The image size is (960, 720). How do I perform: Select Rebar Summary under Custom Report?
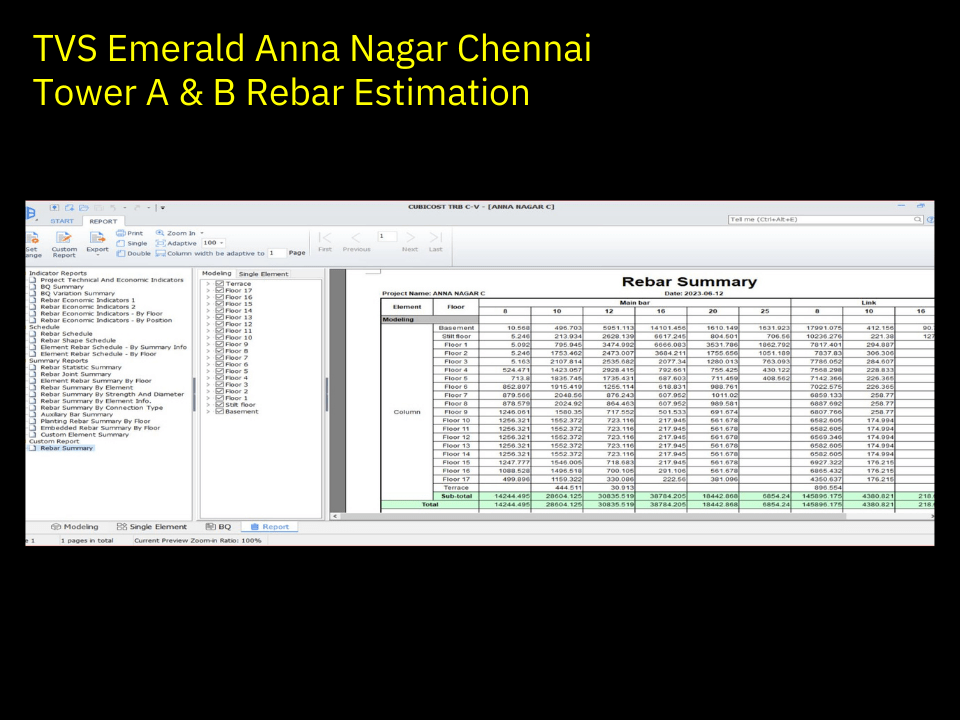click(66, 448)
